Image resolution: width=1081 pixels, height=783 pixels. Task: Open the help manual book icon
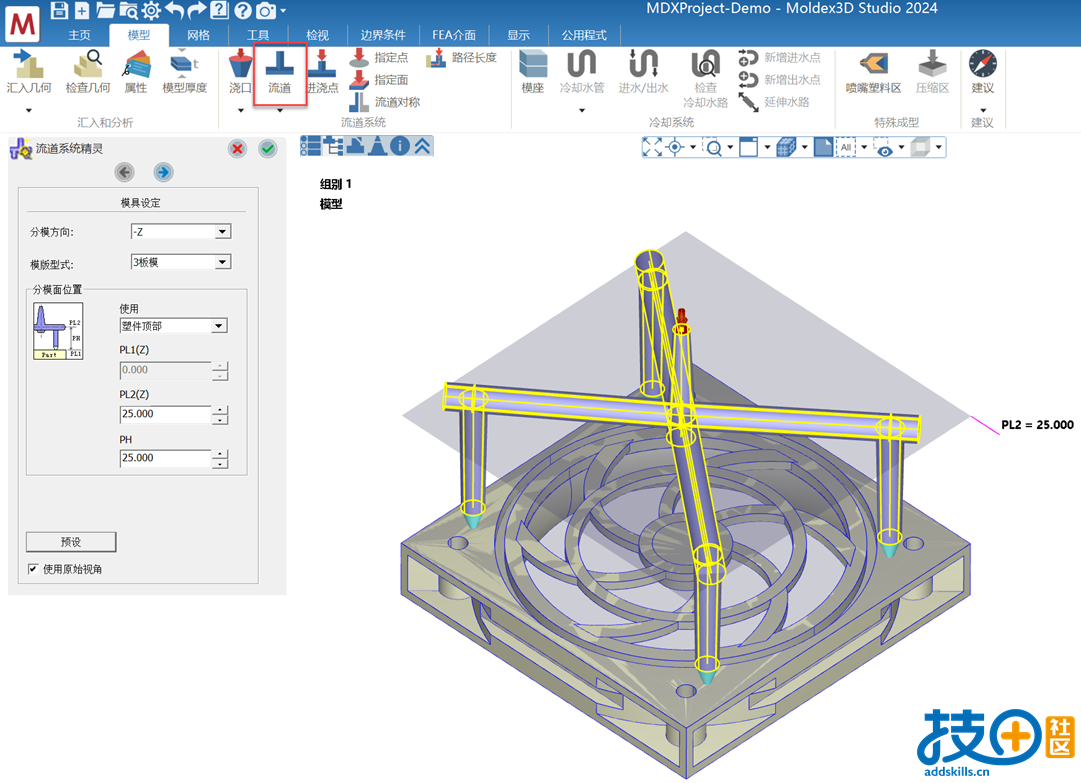[x=219, y=10]
